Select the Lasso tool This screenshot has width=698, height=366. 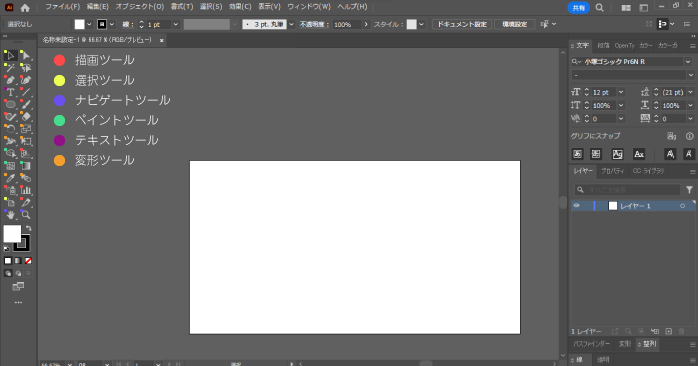pyautogui.click(x=26, y=68)
